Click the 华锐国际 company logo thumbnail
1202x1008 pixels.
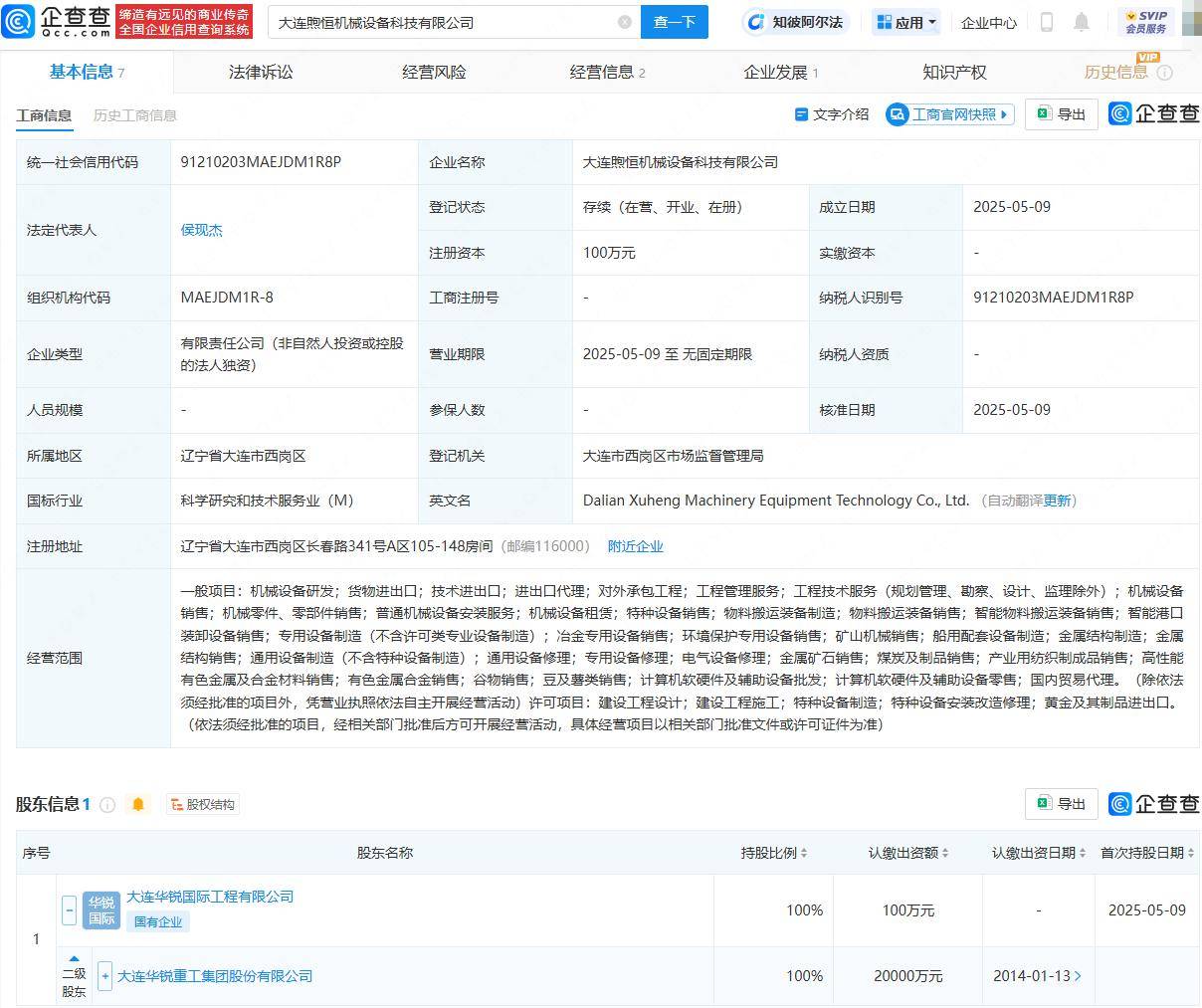(101, 909)
